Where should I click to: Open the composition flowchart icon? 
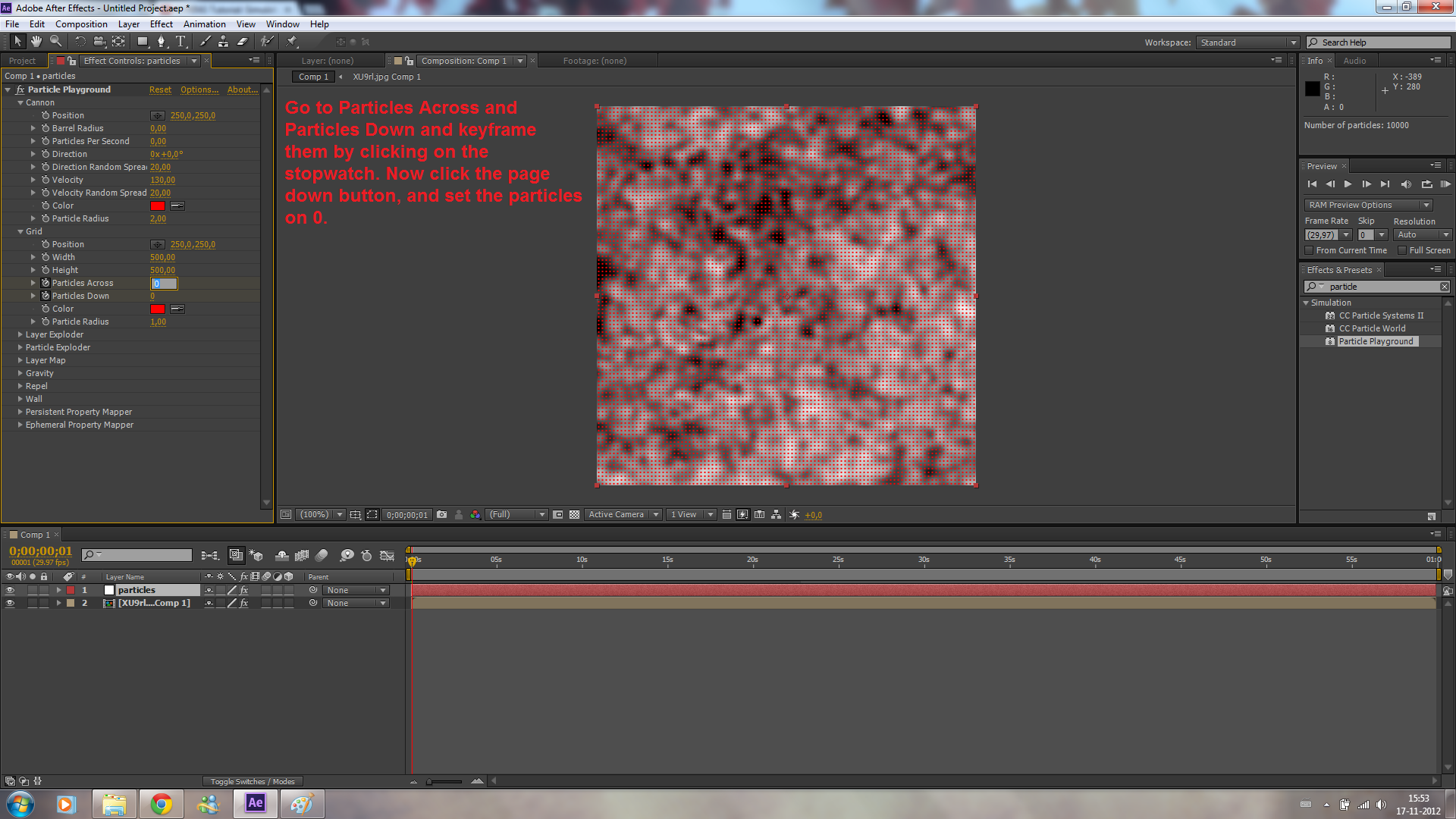point(776,514)
